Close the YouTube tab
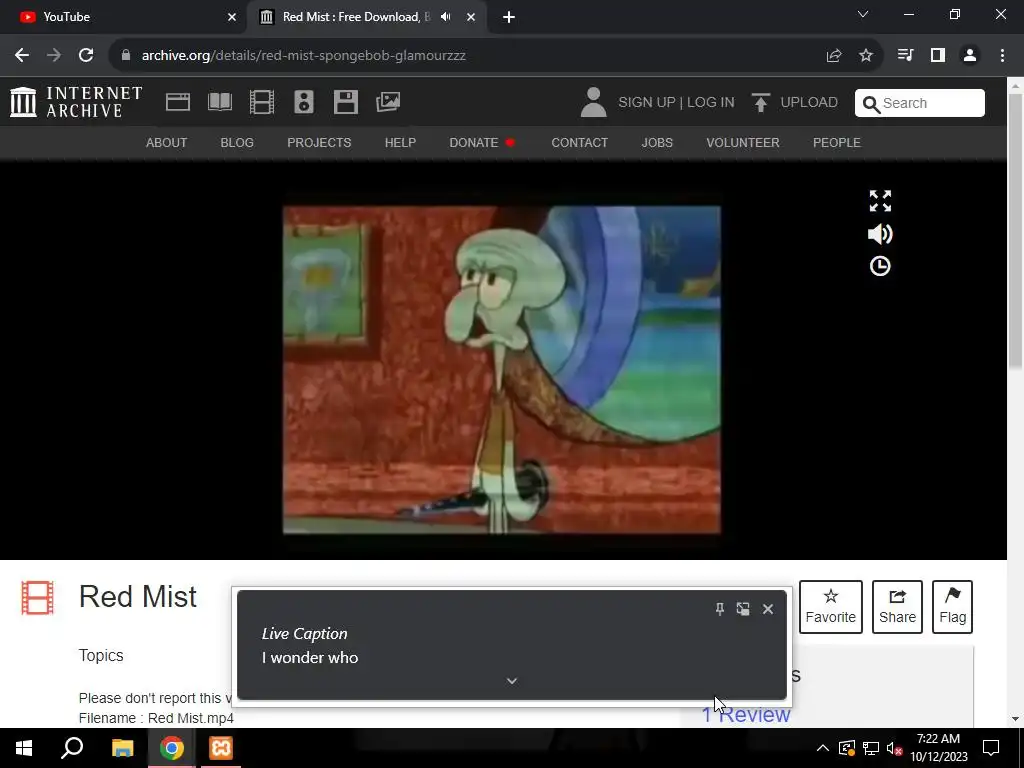 (x=232, y=17)
